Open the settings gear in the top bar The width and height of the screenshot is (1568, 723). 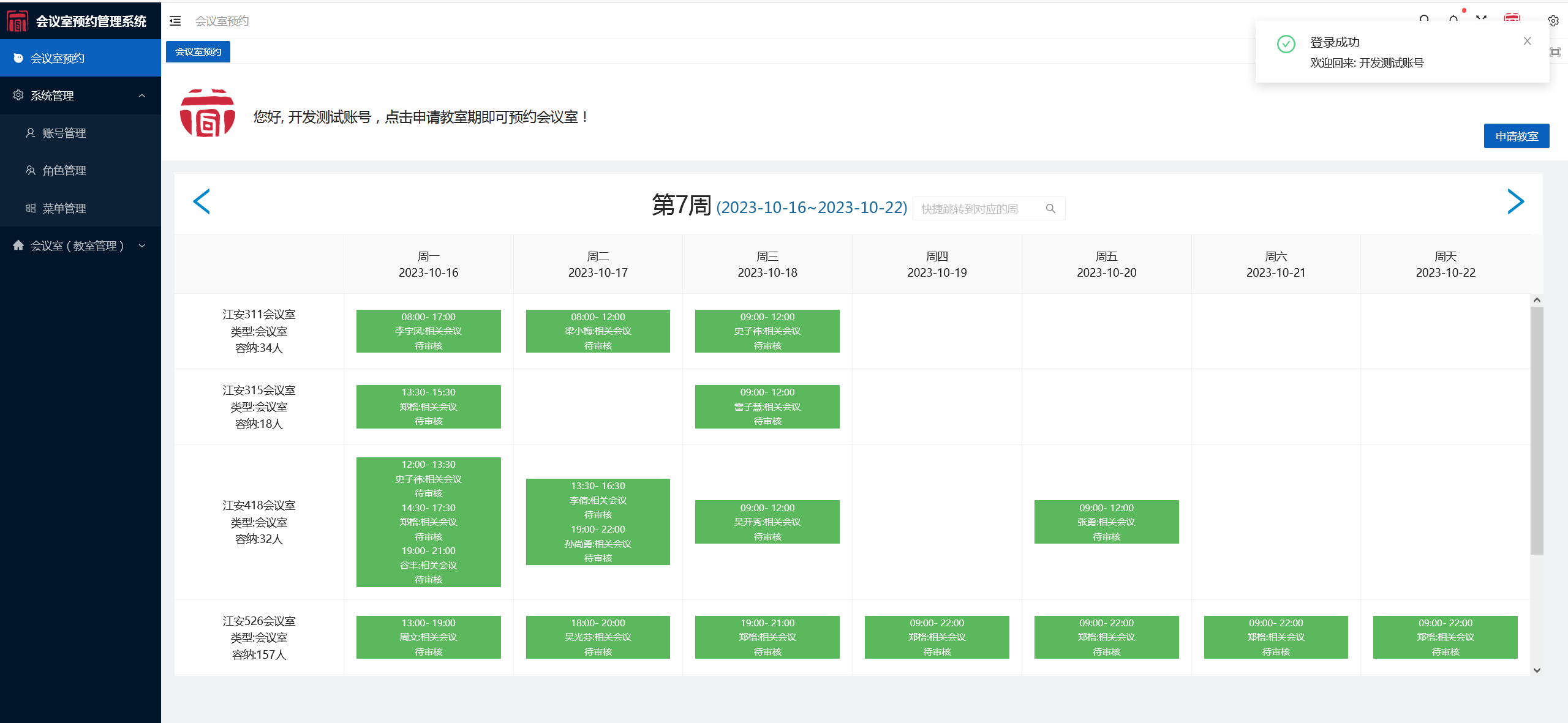tap(1553, 21)
